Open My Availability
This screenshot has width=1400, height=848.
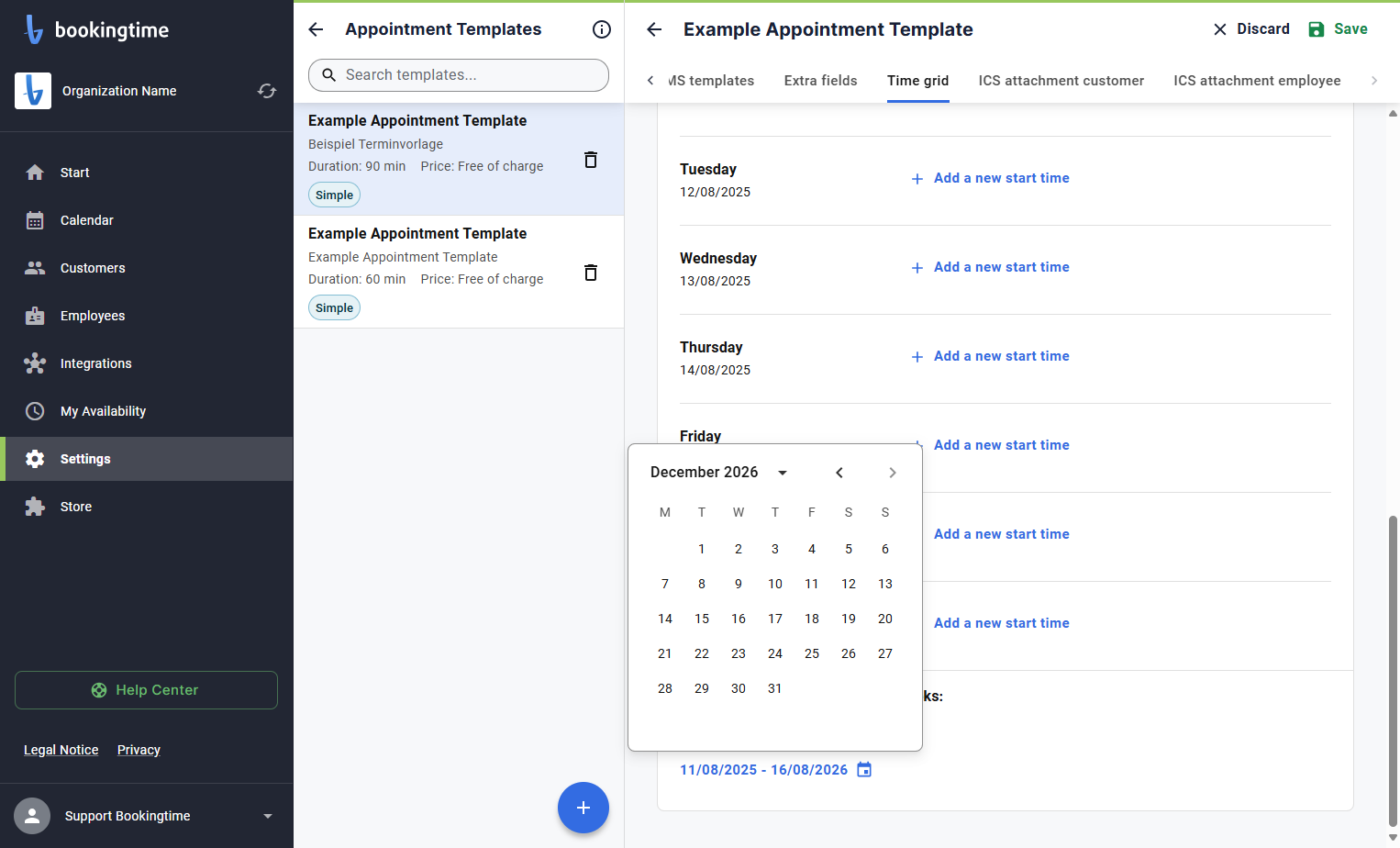(x=147, y=411)
